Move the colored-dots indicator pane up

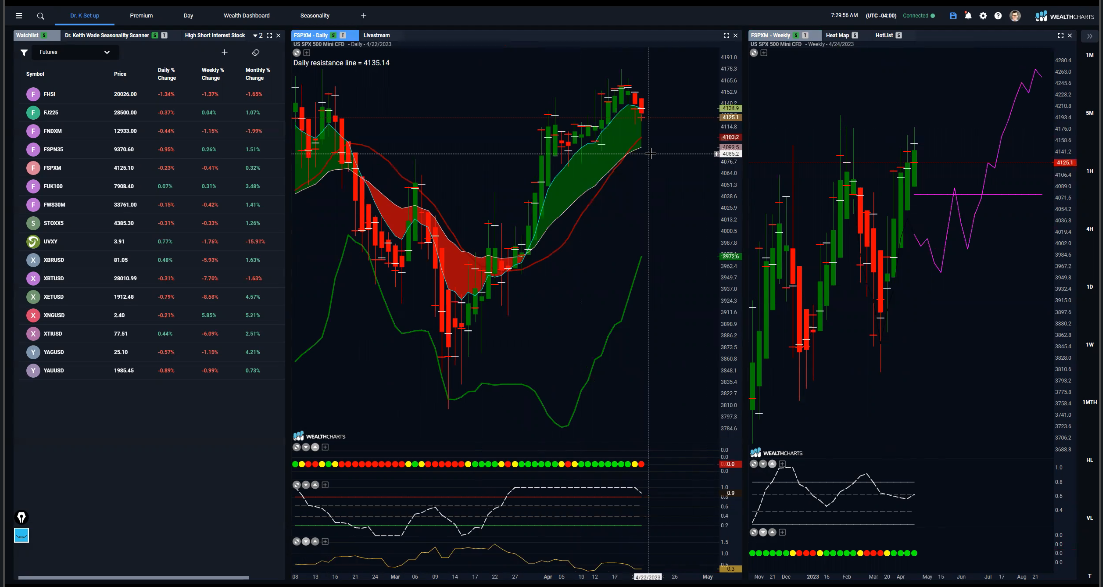pyautogui.click(x=315, y=447)
